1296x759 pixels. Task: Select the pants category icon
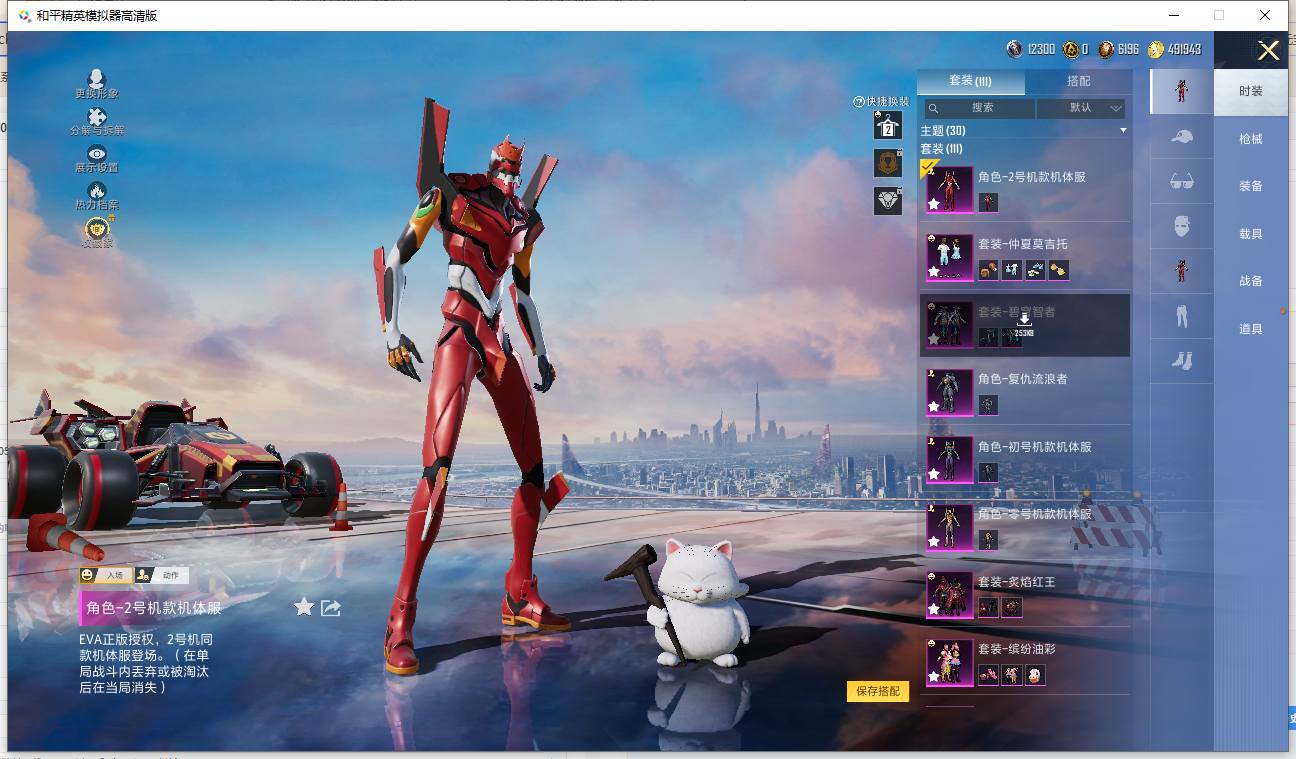(1181, 316)
